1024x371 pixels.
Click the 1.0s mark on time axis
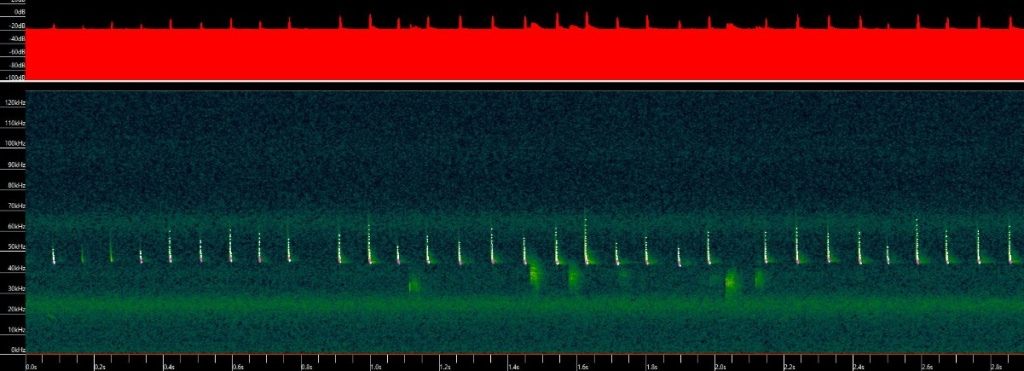coord(376,367)
